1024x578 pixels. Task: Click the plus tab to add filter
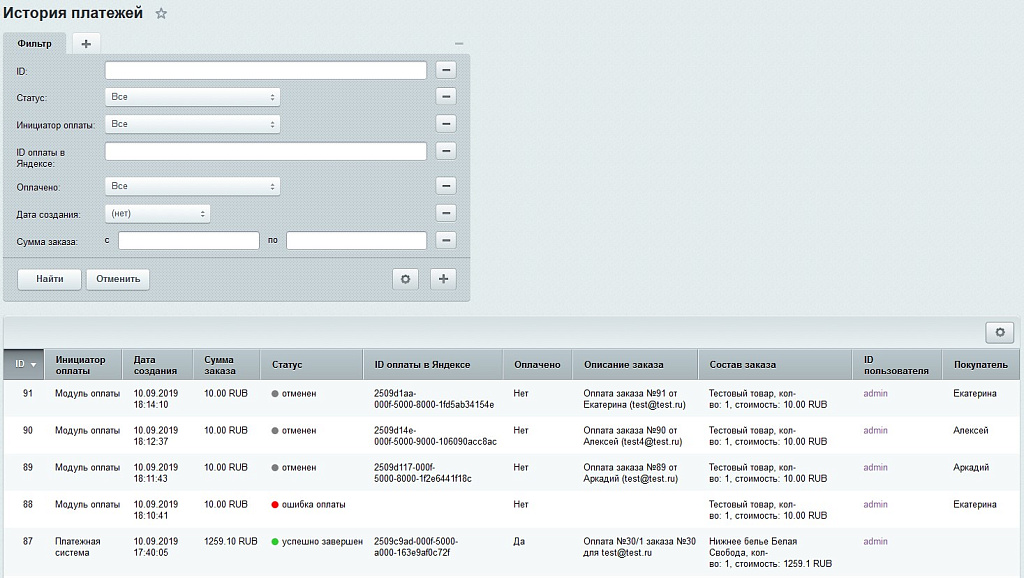pos(86,44)
